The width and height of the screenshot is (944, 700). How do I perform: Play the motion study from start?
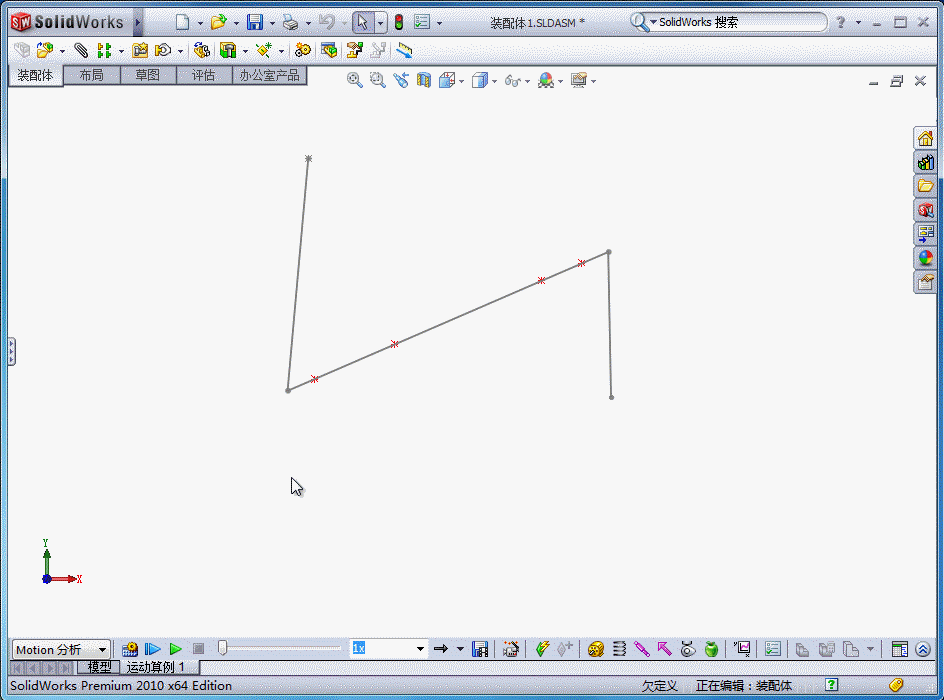[152, 649]
